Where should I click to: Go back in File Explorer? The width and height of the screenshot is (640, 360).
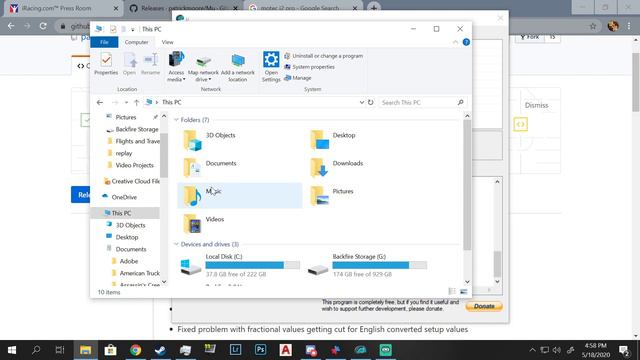[100, 102]
